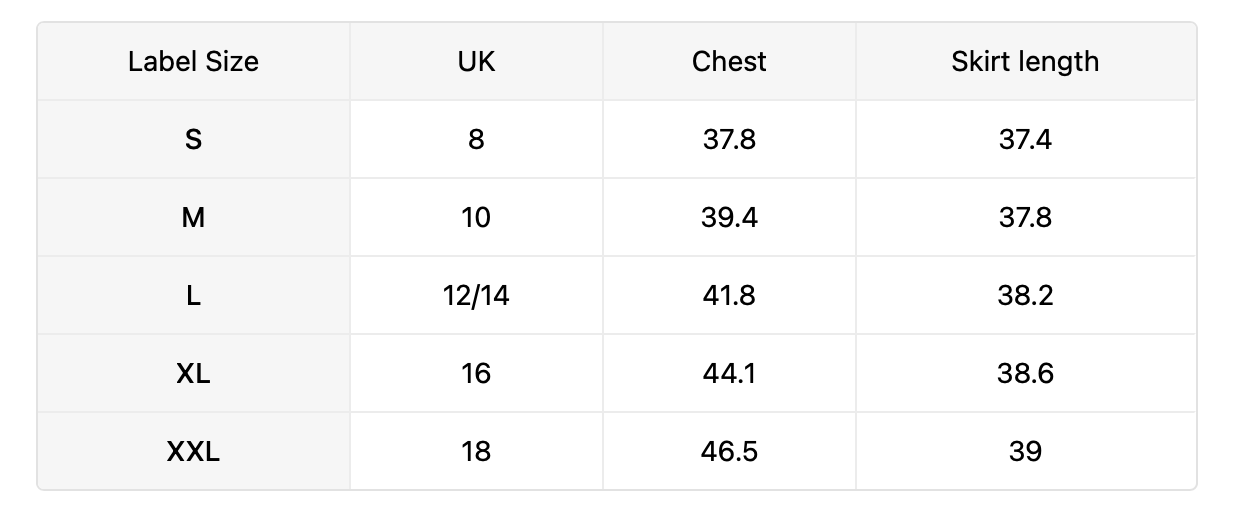Select the chest value 41.8
Viewport: 1248px width, 510px height.
729,295
